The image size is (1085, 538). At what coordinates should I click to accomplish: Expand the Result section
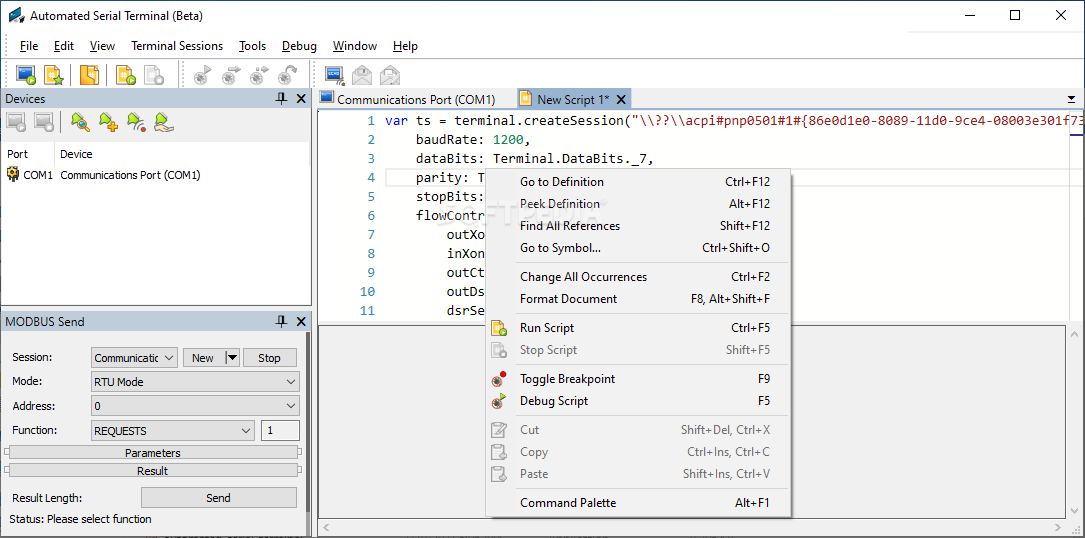point(153,471)
